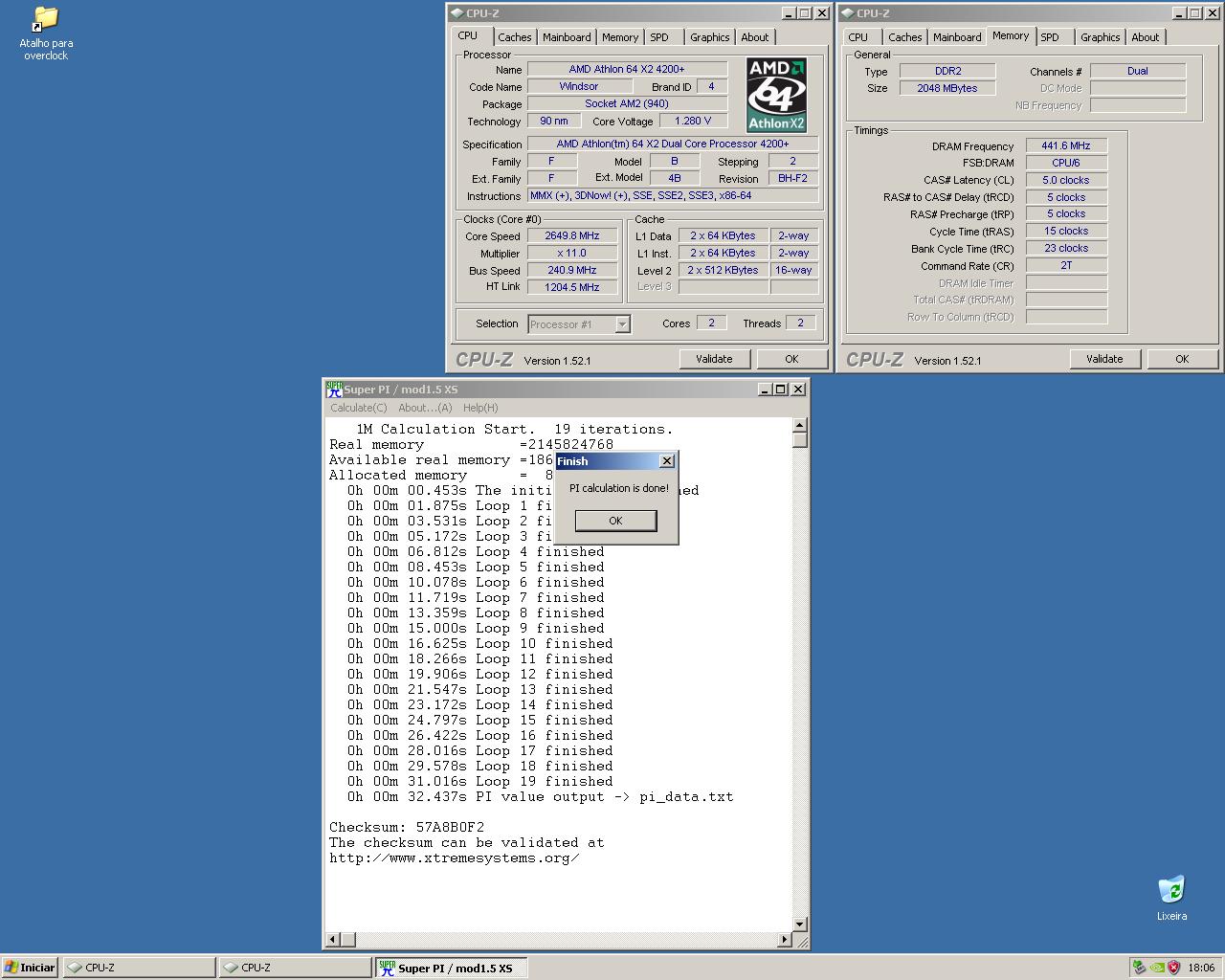Image resolution: width=1225 pixels, height=980 pixels.
Task: Open Mainboard tab in right CPU-Z window
Action: point(957,37)
